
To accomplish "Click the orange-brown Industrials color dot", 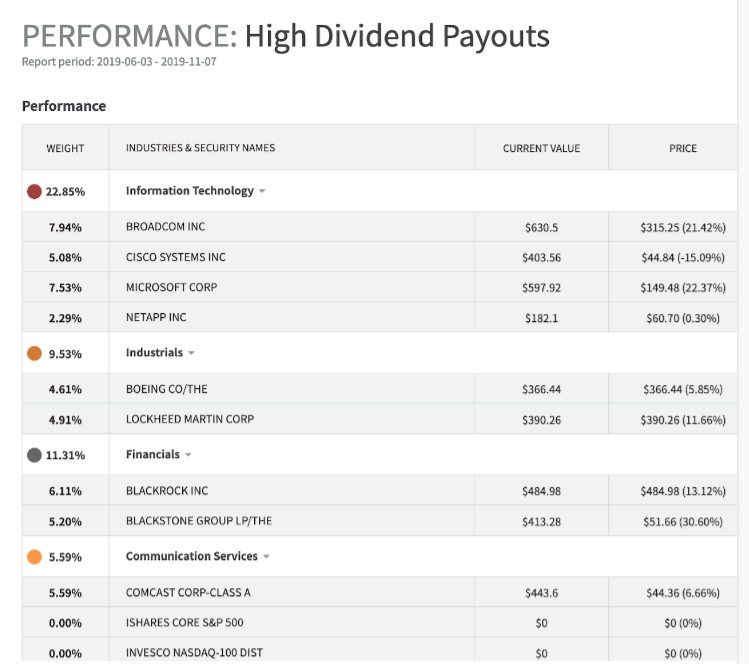I will coord(34,353).
